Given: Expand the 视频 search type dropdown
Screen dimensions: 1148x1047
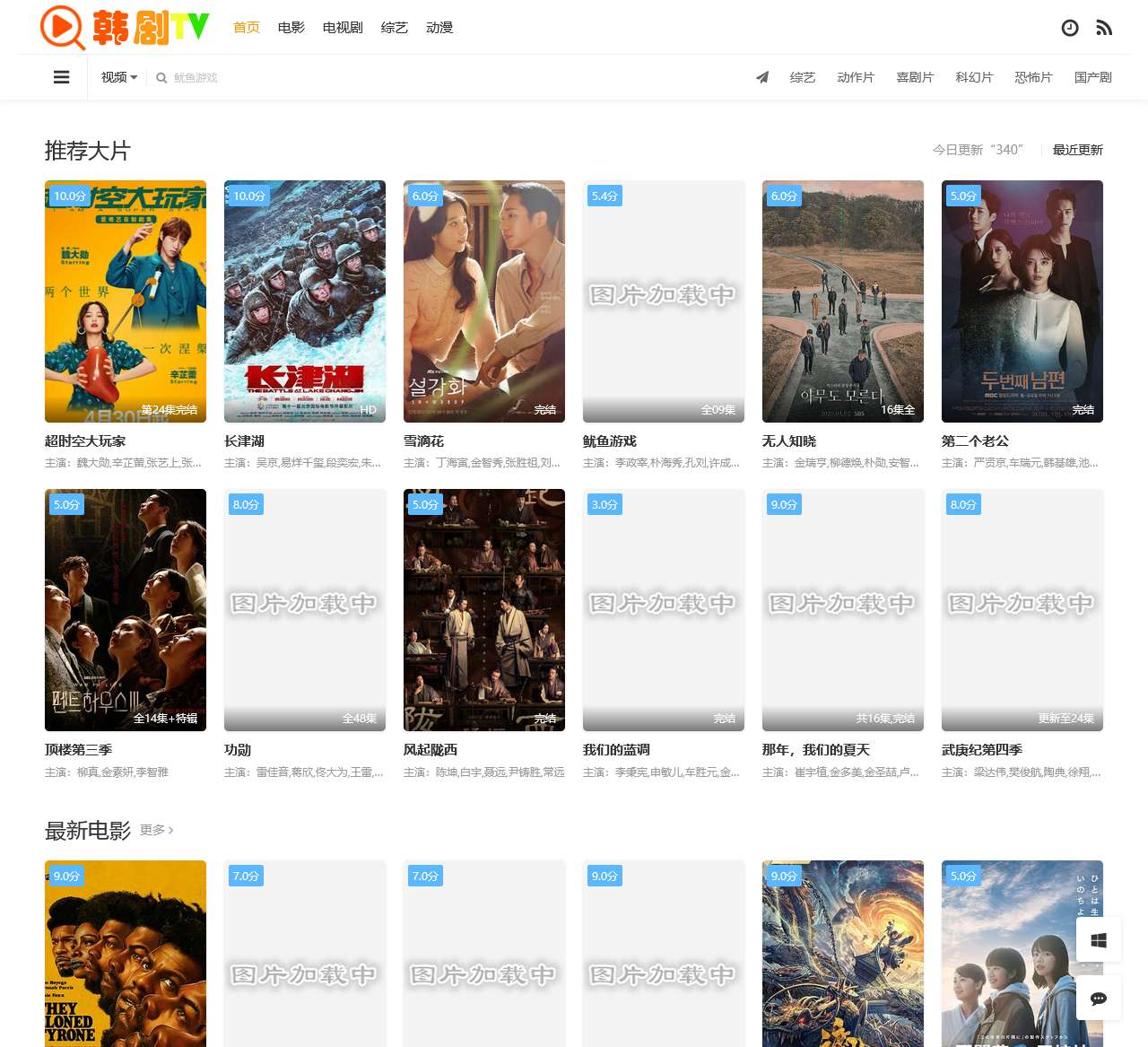Looking at the screenshot, I should click(119, 77).
